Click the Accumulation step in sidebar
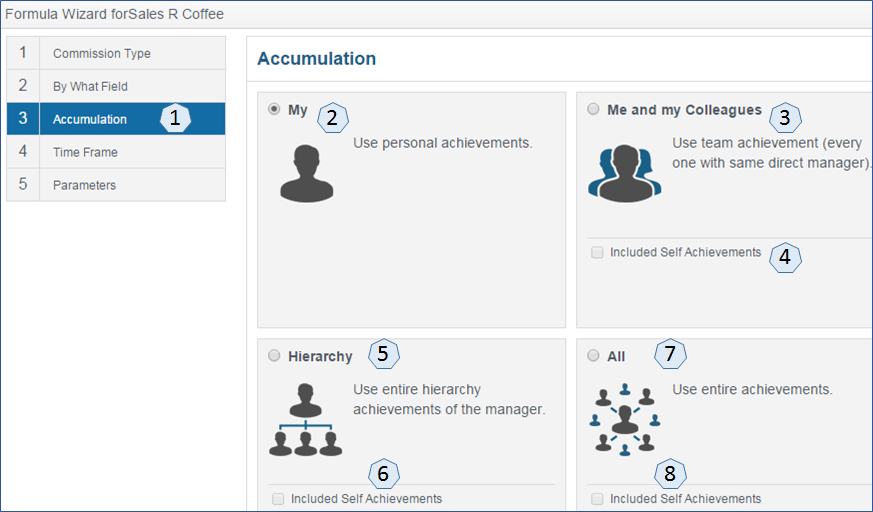The height and width of the screenshot is (512, 873). pyautogui.click(x=116, y=119)
